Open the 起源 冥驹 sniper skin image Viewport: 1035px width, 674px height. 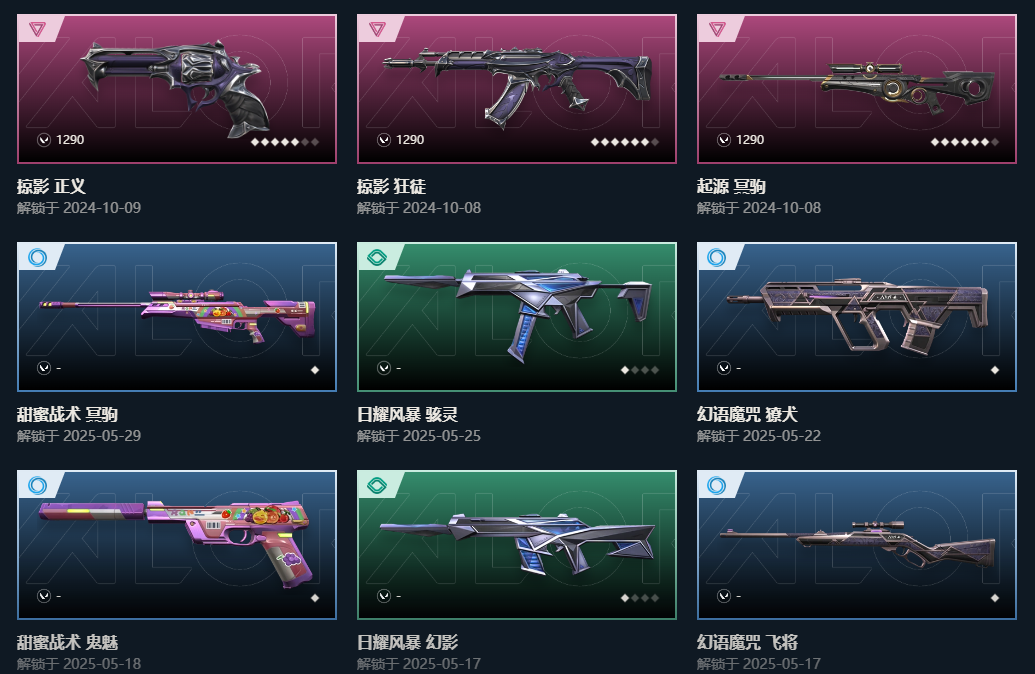tap(857, 89)
